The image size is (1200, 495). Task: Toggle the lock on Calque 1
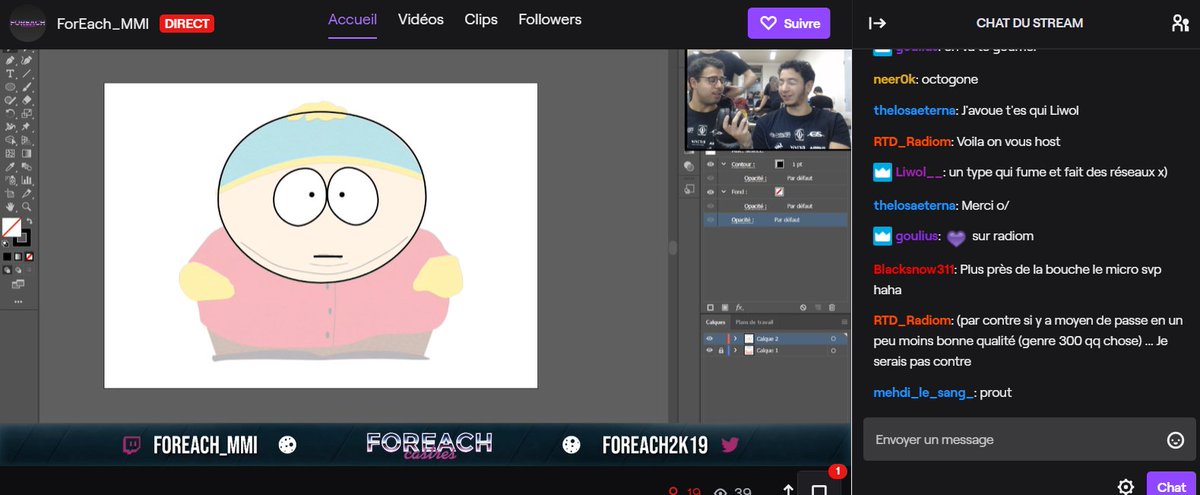pos(721,350)
